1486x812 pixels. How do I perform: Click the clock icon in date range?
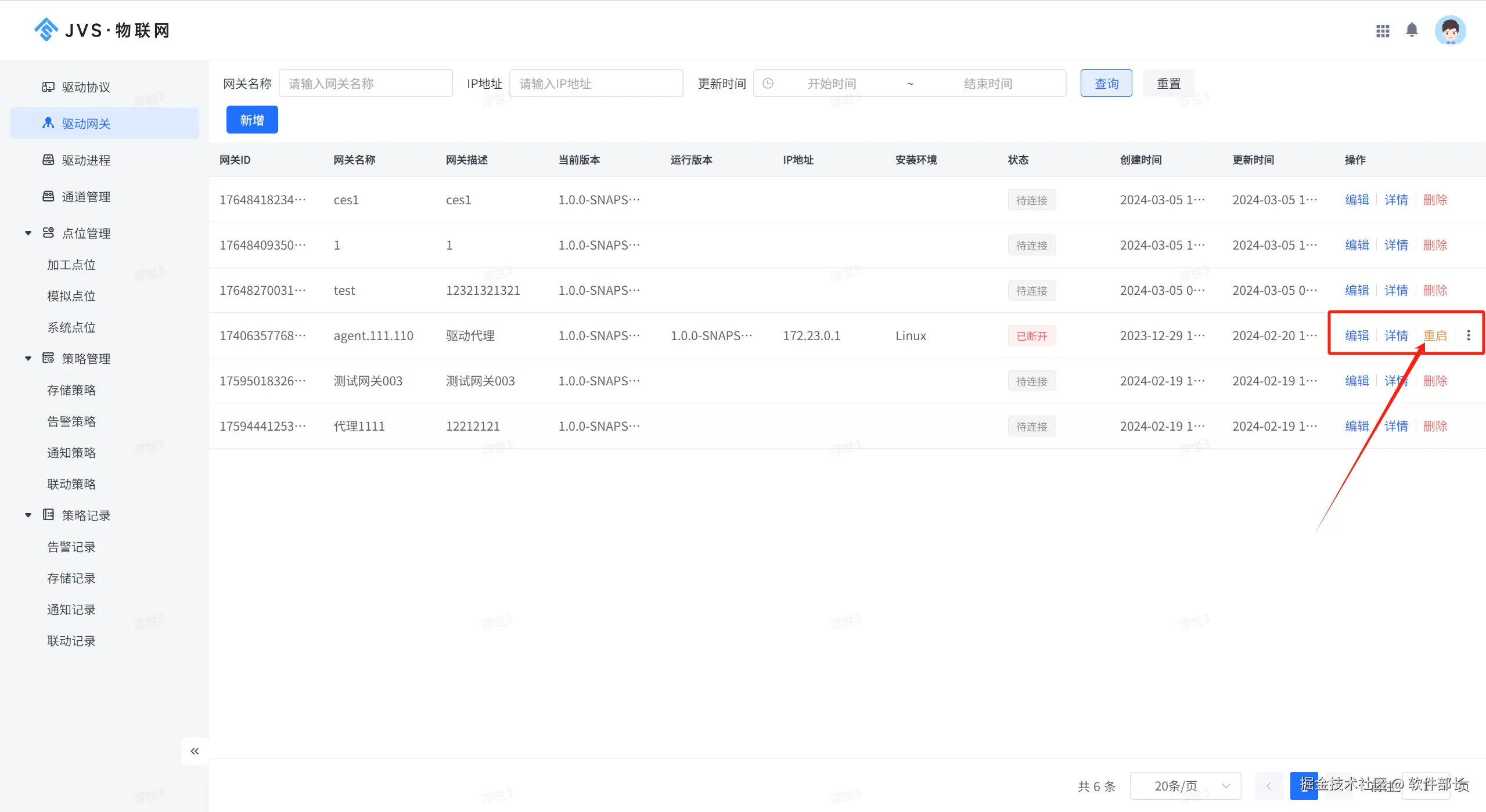click(768, 84)
